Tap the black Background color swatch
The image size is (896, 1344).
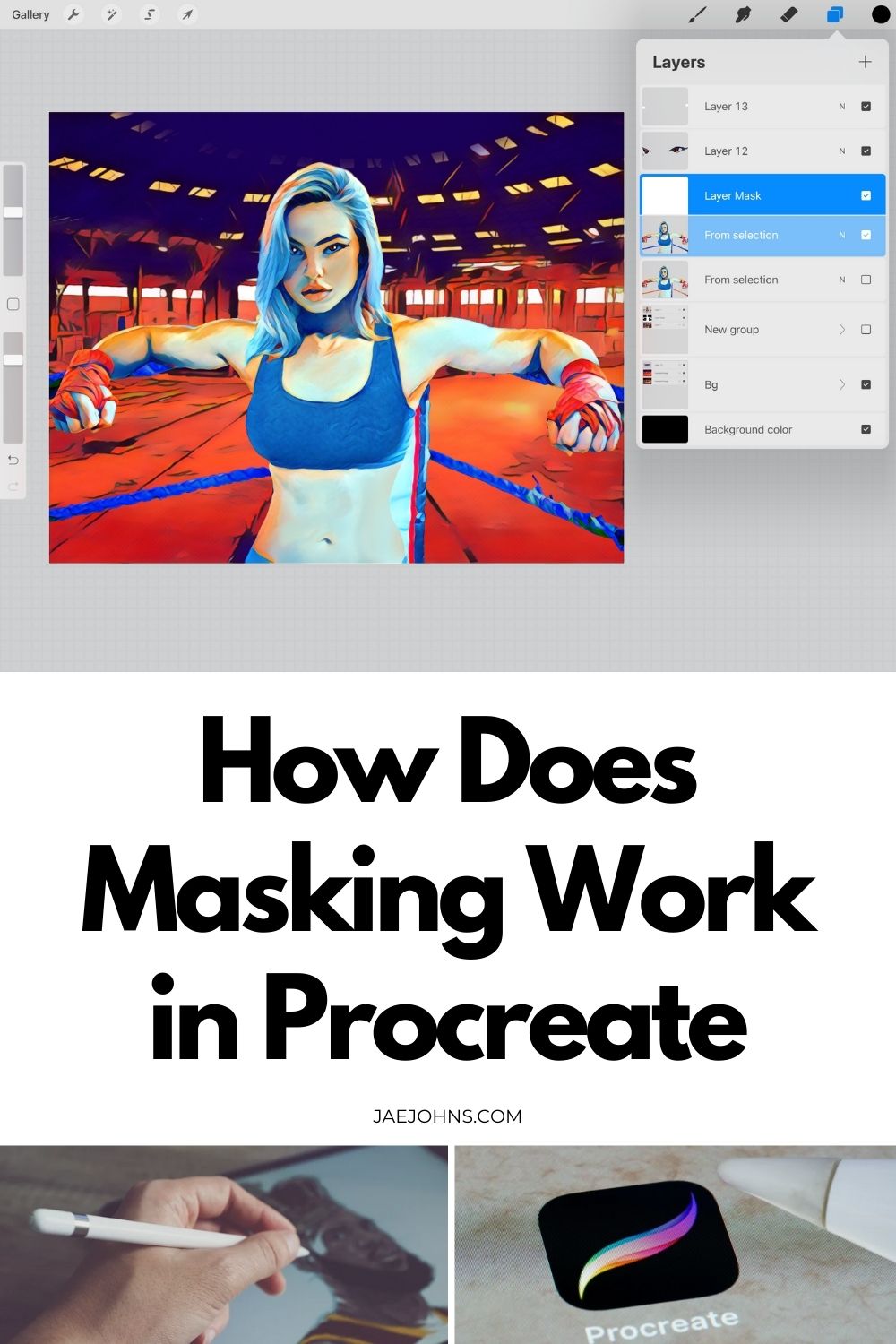pos(665,429)
